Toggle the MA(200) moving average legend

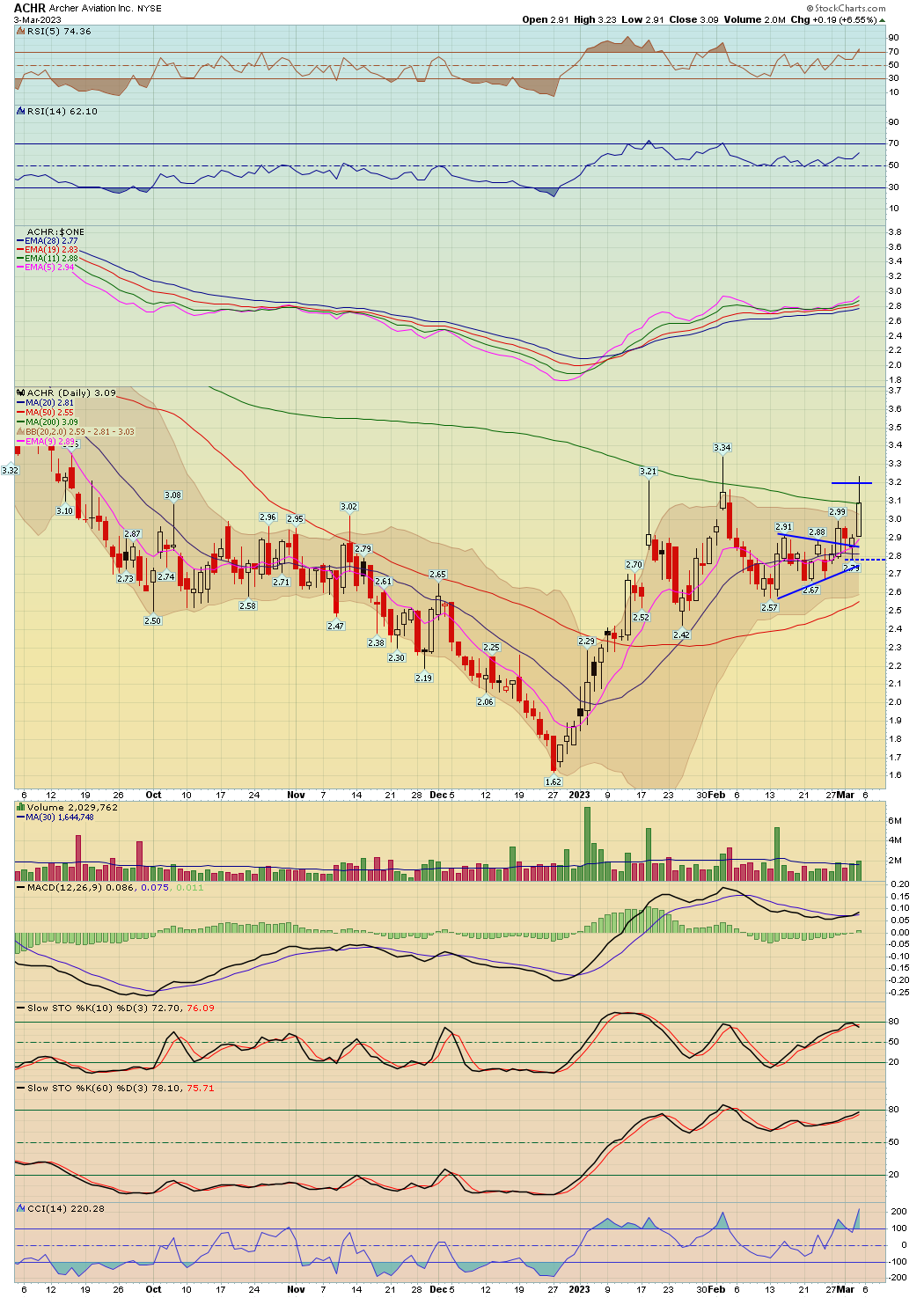click(22, 421)
